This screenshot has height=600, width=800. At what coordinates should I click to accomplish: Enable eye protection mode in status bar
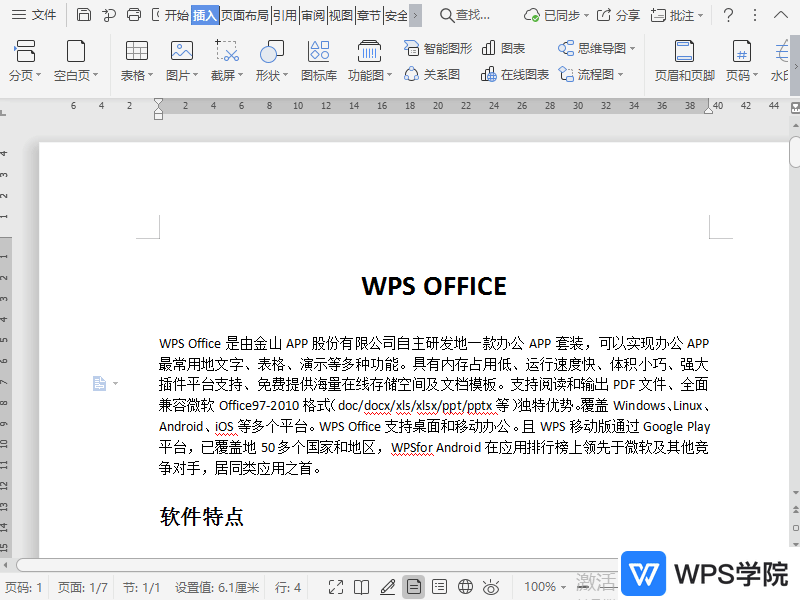491,587
